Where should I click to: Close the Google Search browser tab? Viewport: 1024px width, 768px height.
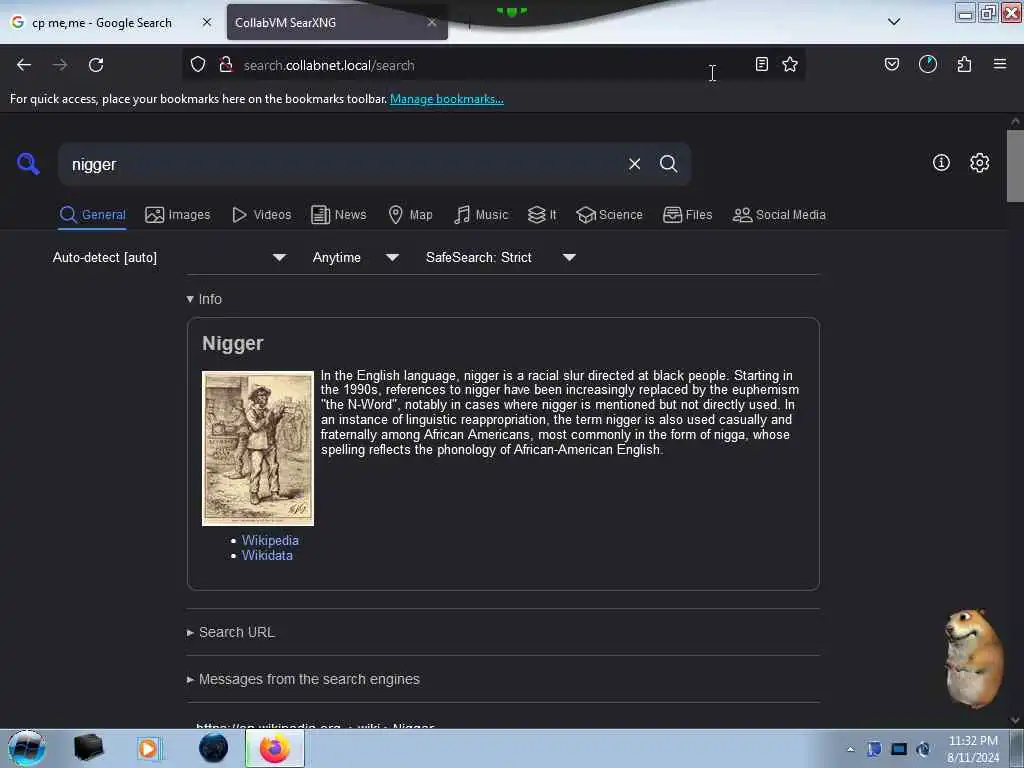[207, 22]
